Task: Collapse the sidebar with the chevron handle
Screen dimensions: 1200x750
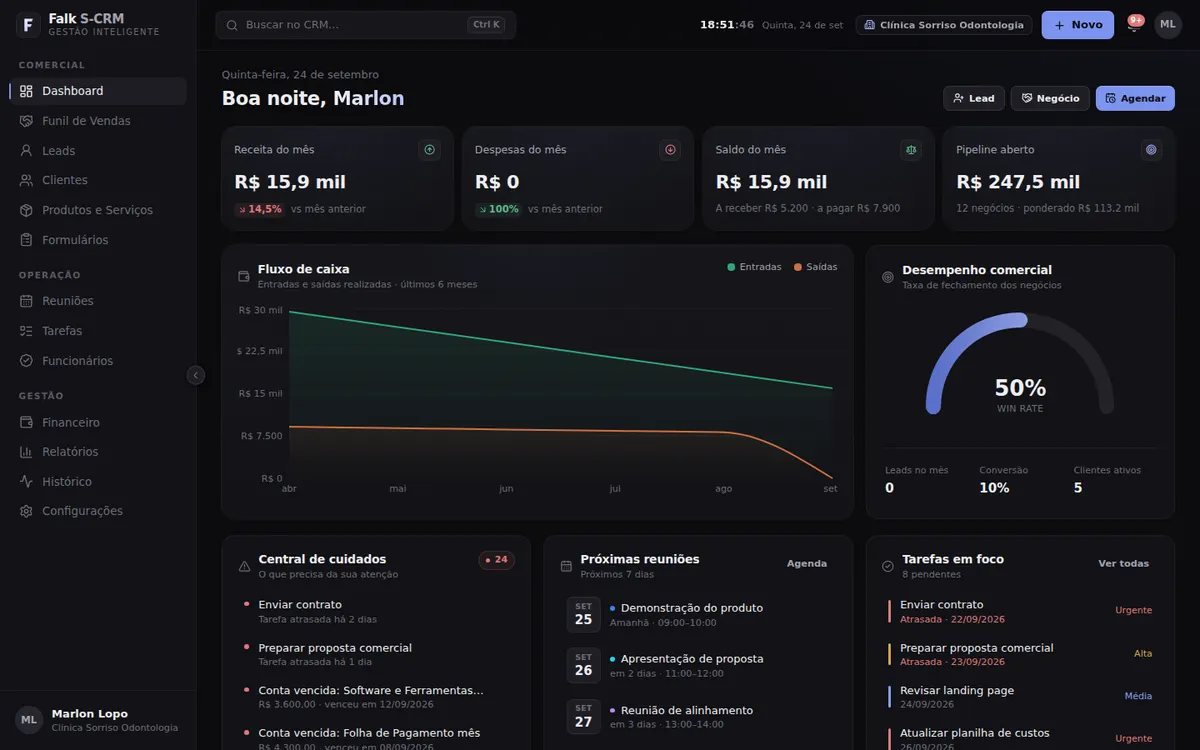Action: pos(196,375)
